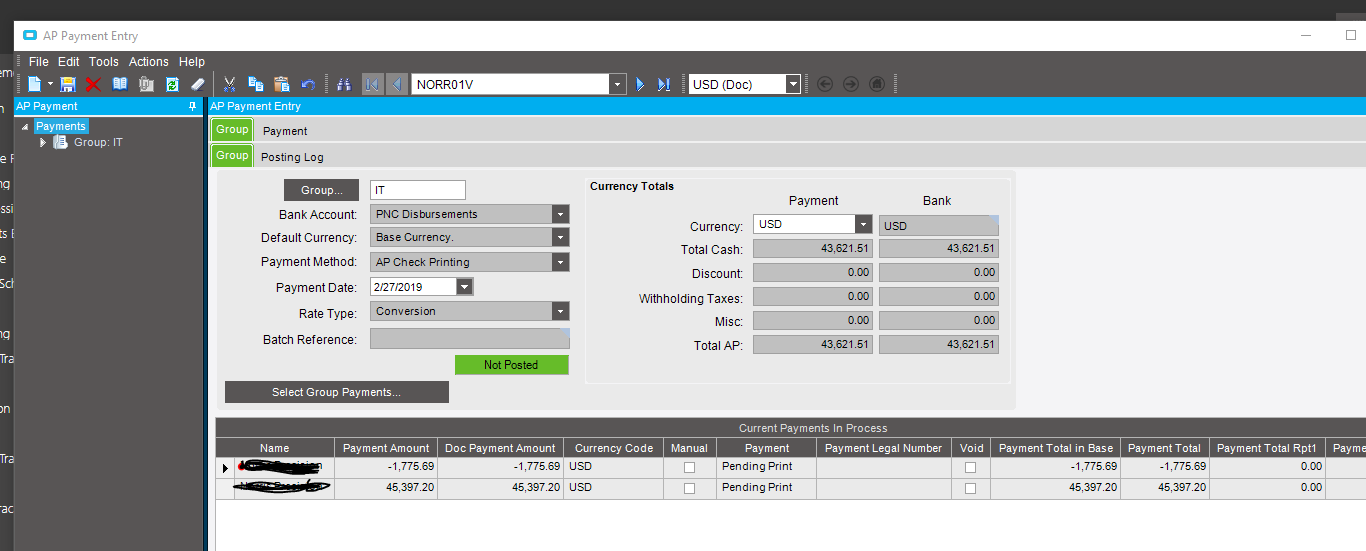Open the Payment Currency USD dropdown
Image resolution: width=1366 pixels, height=551 pixels.
[x=864, y=224]
